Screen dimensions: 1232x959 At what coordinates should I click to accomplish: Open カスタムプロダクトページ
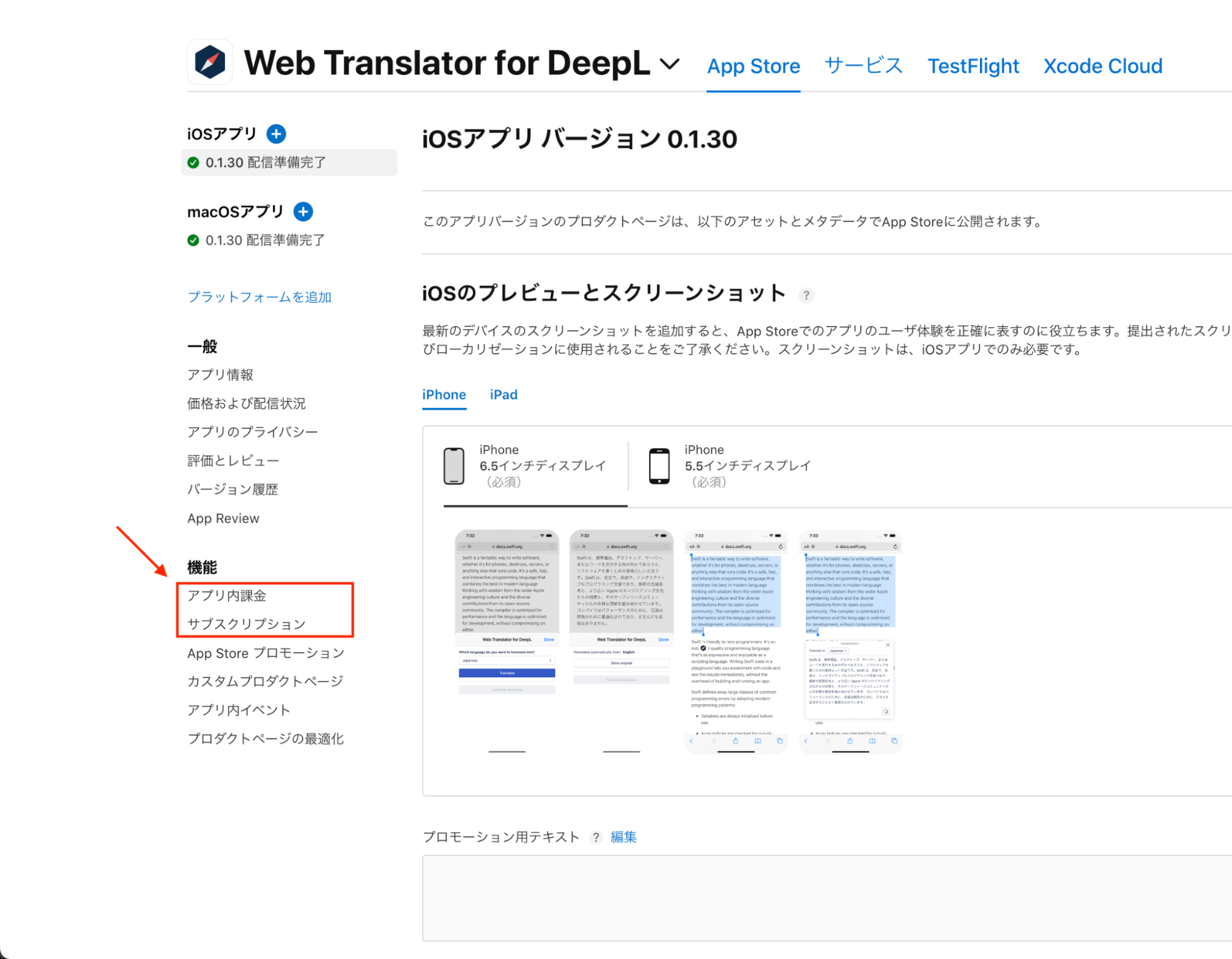pos(265,682)
